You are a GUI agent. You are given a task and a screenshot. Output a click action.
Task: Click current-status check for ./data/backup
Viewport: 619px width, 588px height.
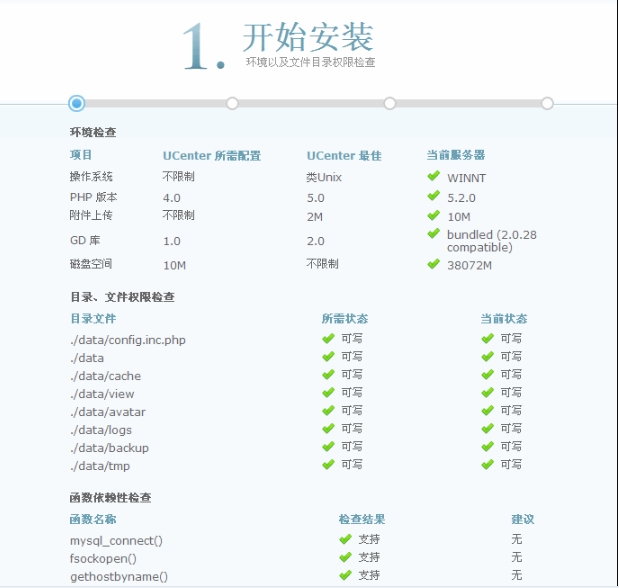coord(488,447)
